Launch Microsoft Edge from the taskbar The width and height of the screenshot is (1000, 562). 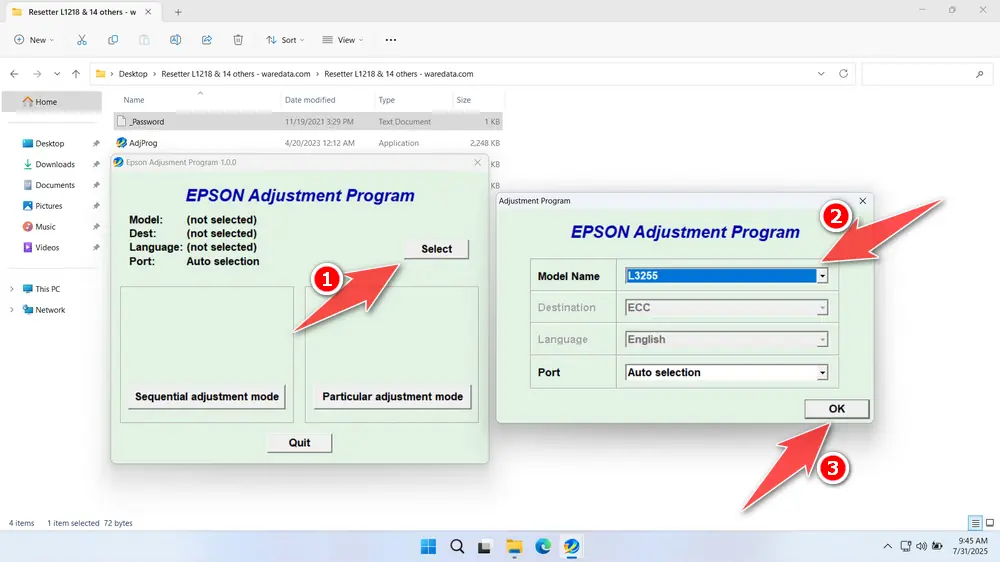click(x=543, y=547)
